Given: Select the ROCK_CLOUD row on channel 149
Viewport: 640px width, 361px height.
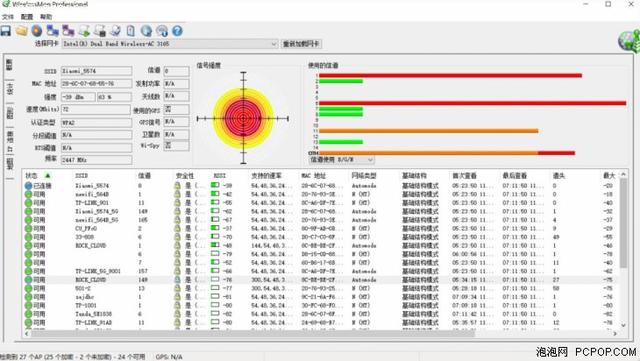Looking at the screenshot, I should 321,280.
